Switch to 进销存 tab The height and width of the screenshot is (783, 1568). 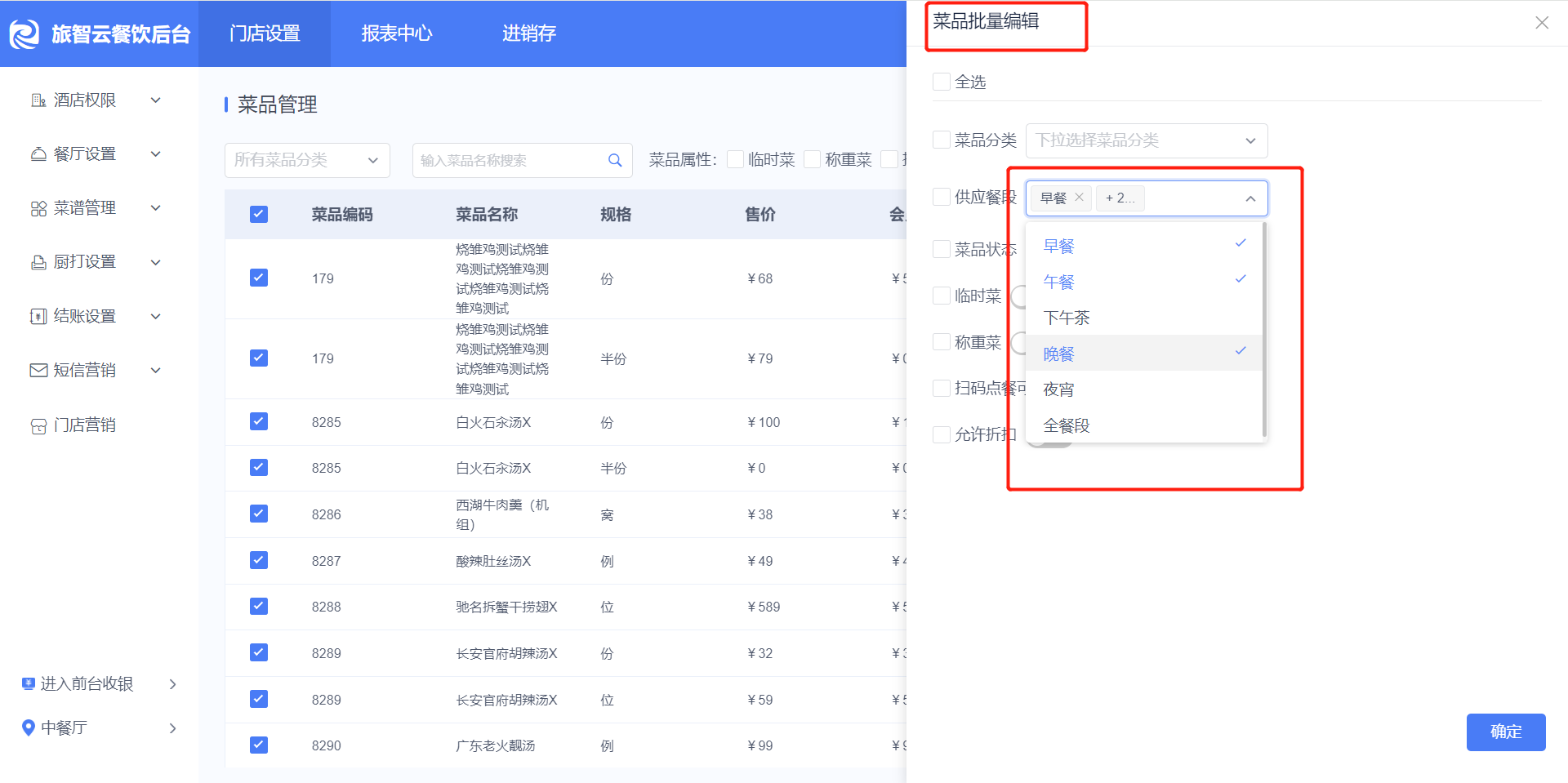[529, 33]
